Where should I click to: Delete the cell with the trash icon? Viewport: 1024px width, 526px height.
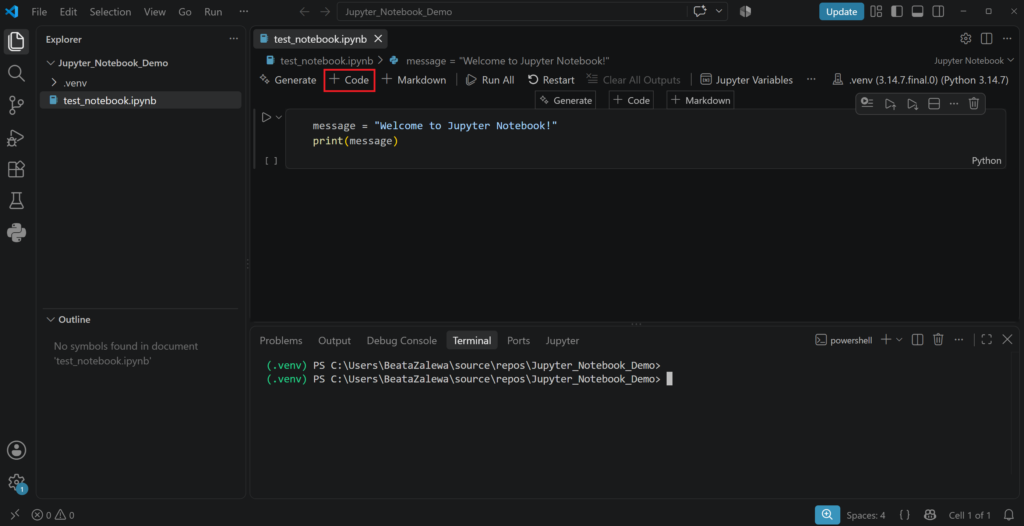click(x=974, y=103)
